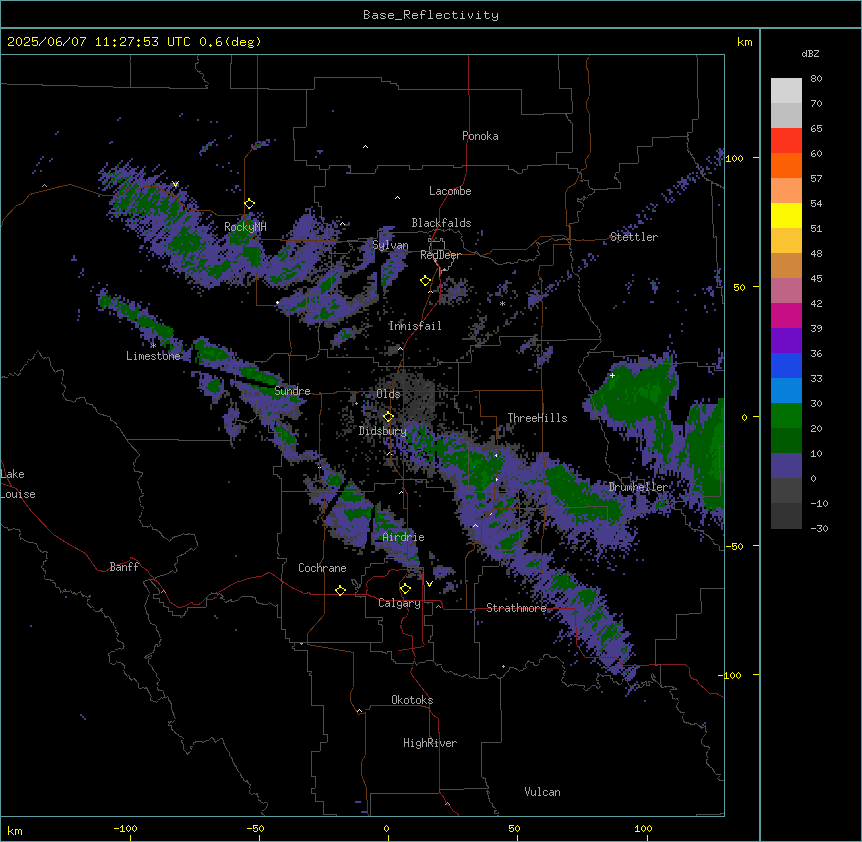Select the yellow diamond marker above Calgary label
862x842 pixels.
(405, 589)
